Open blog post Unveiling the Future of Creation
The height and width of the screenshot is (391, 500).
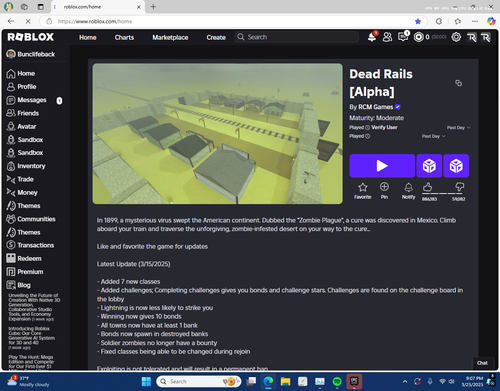coord(34,307)
